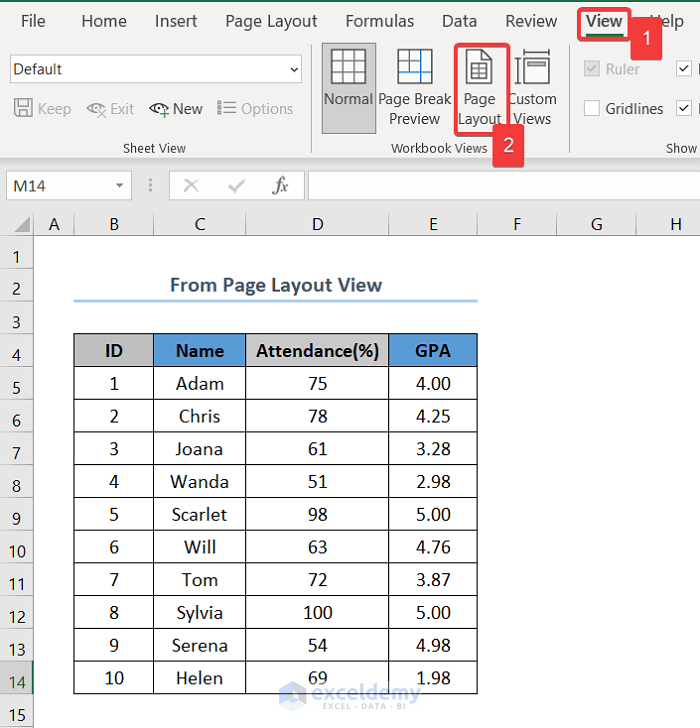Viewport: 700px width, 728px height.
Task: Select column B header
Action: pos(114,224)
